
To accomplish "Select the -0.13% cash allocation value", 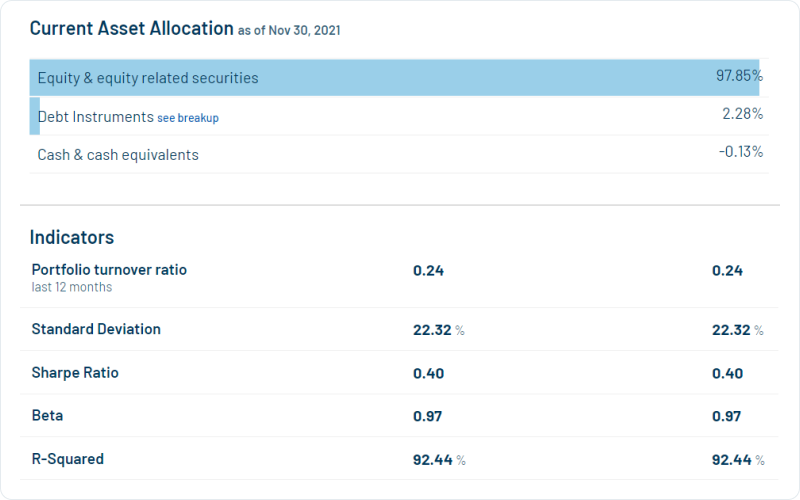I will [741, 152].
